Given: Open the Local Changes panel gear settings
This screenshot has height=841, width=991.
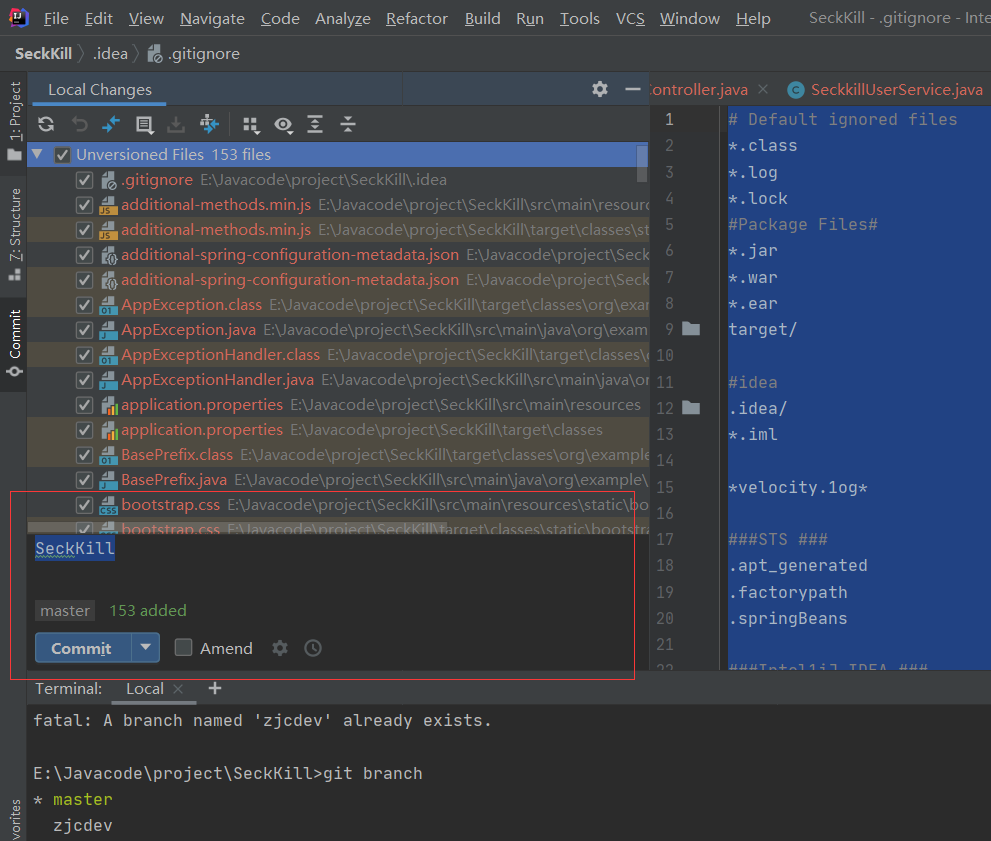Looking at the screenshot, I should click(600, 89).
